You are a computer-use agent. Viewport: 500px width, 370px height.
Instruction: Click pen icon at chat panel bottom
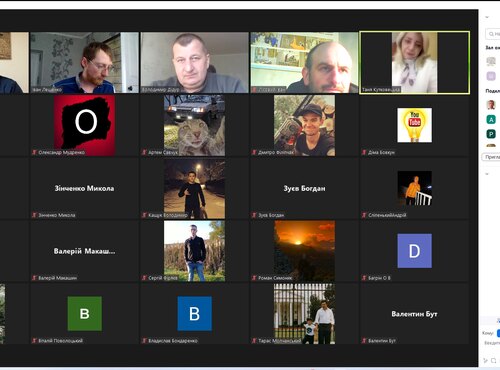click(486, 360)
